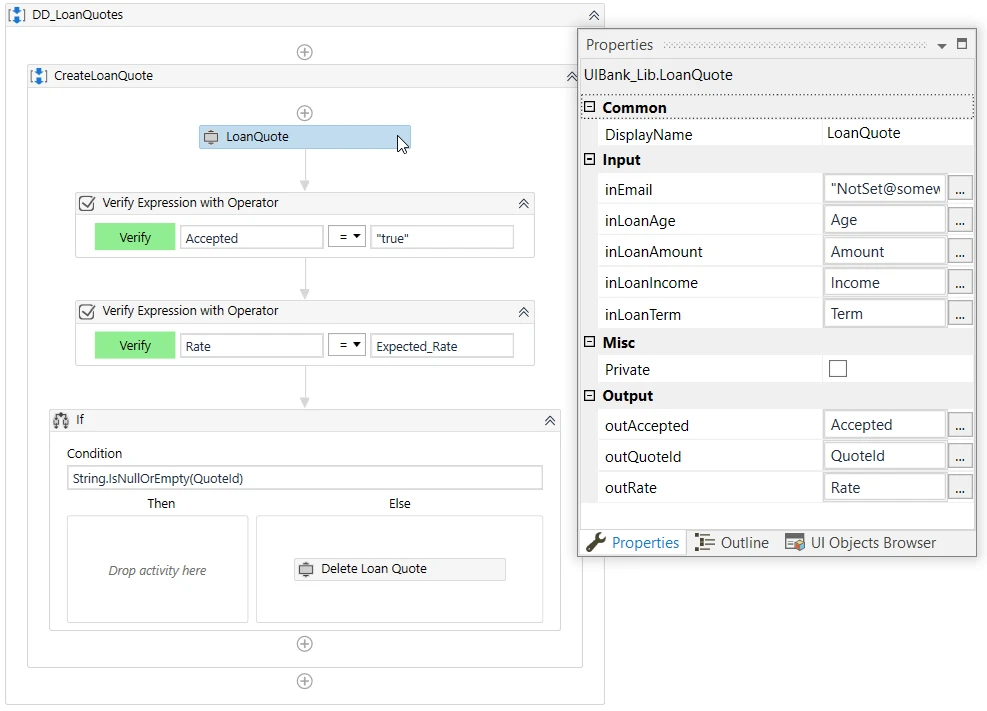
Task: Click the UI Objects Browser icon
Action: point(794,542)
